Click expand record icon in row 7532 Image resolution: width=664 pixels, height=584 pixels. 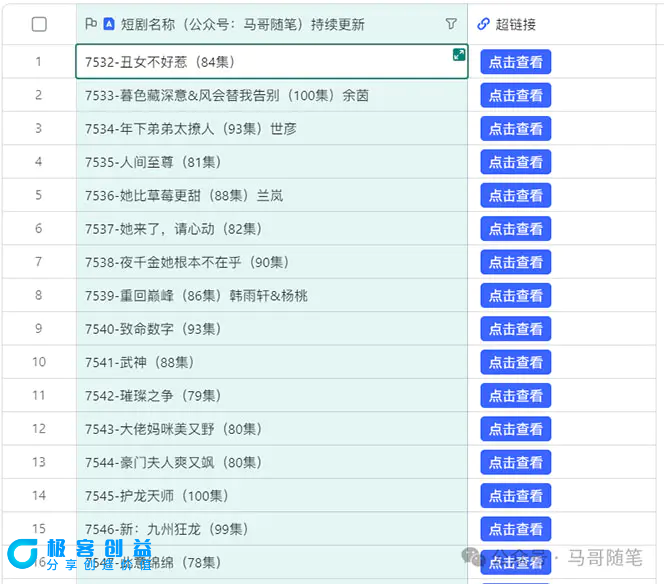click(x=459, y=55)
